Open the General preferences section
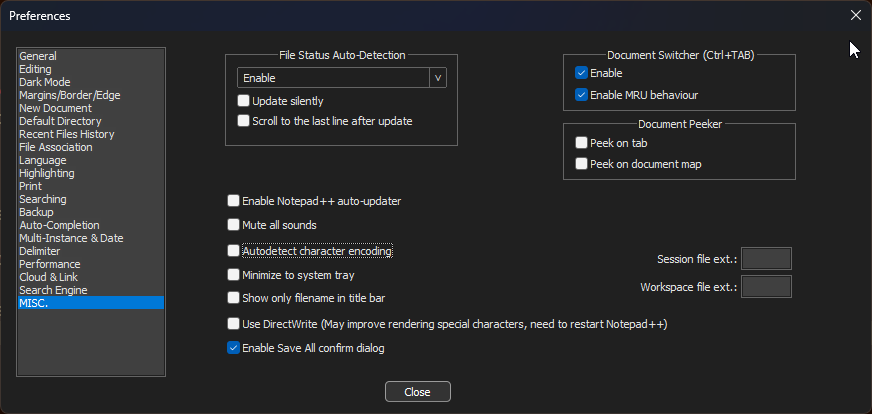 [x=91, y=56]
